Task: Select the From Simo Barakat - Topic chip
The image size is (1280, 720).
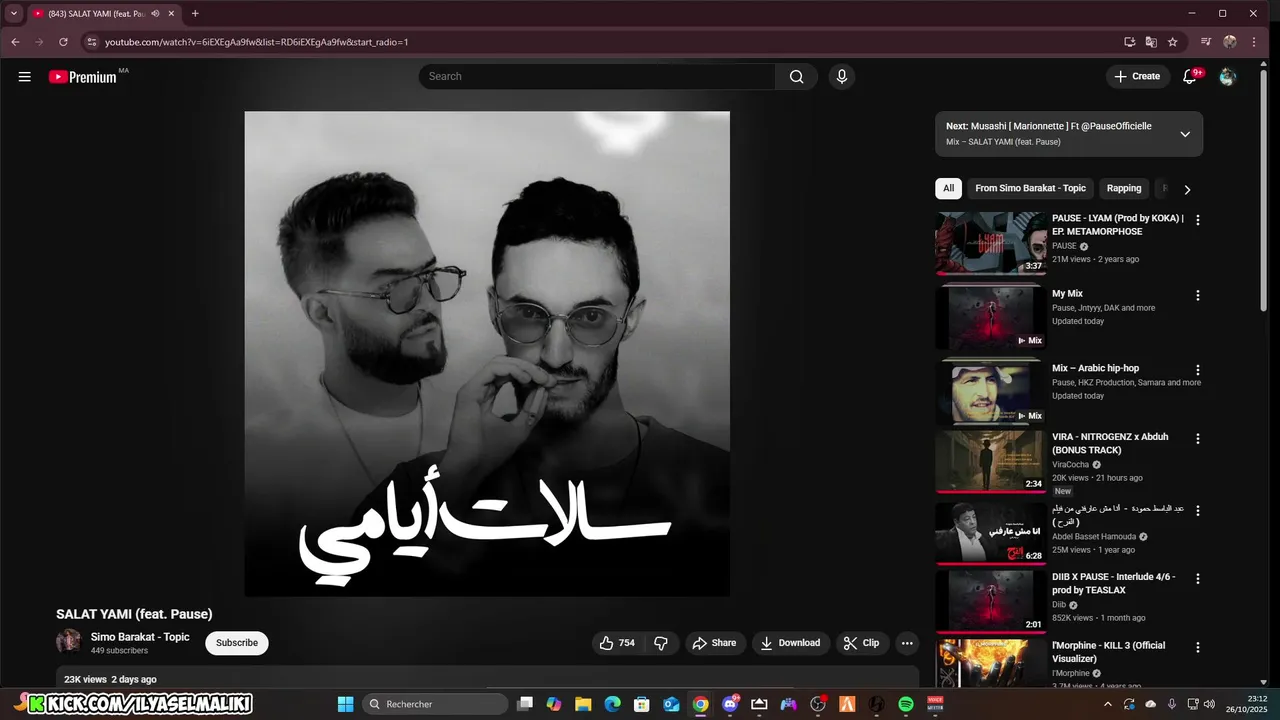Action: point(1030,189)
